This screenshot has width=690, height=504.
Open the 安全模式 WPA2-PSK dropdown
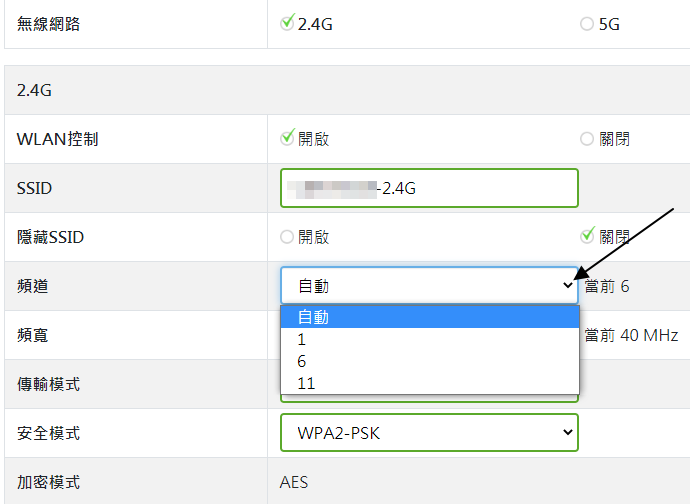click(x=429, y=433)
